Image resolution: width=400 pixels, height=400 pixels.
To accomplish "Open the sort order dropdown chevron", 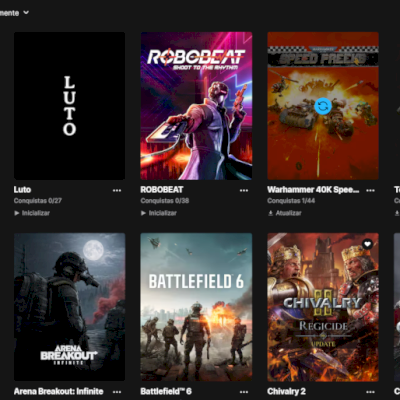I will (x=26, y=13).
